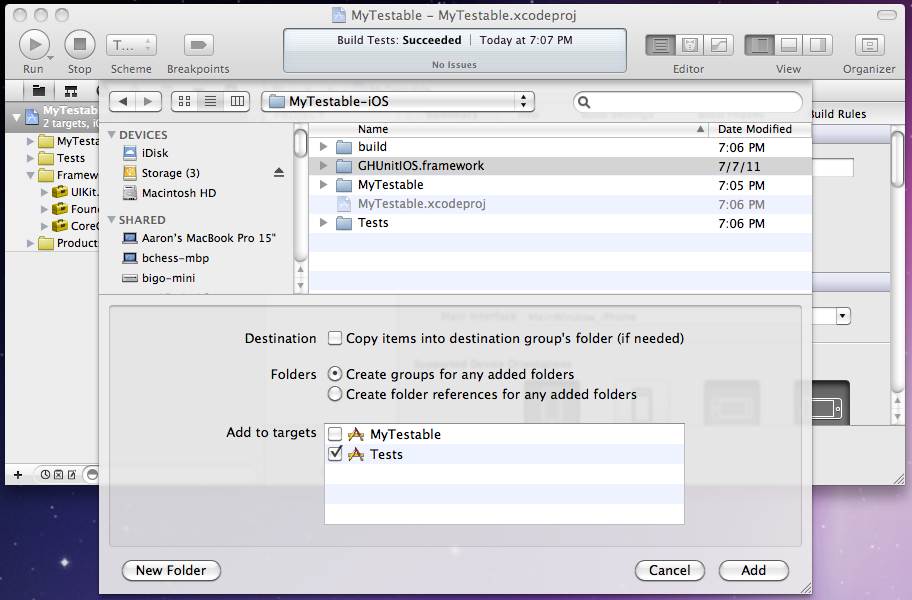Show the Symbol navigator icon
The width and height of the screenshot is (912, 600).
pyautogui.click(x=71, y=91)
